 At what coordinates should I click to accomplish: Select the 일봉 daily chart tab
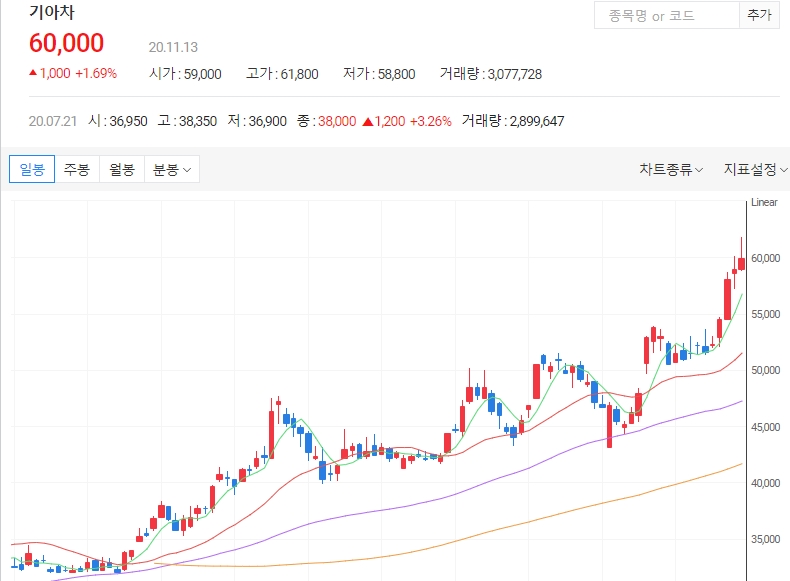click(32, 169)
